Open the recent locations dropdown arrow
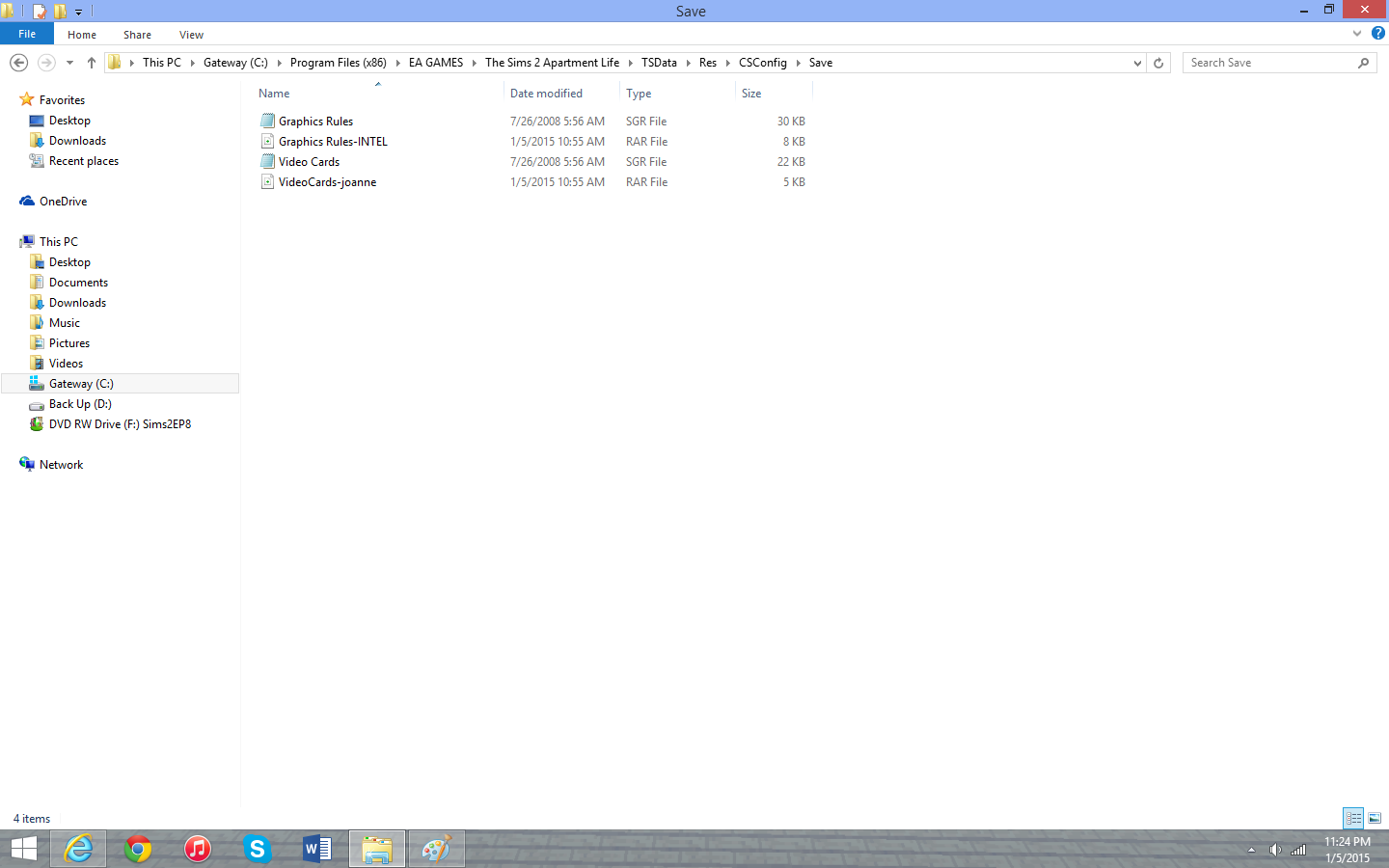Screen dimensions: 1389x868 tap(69, 63)
